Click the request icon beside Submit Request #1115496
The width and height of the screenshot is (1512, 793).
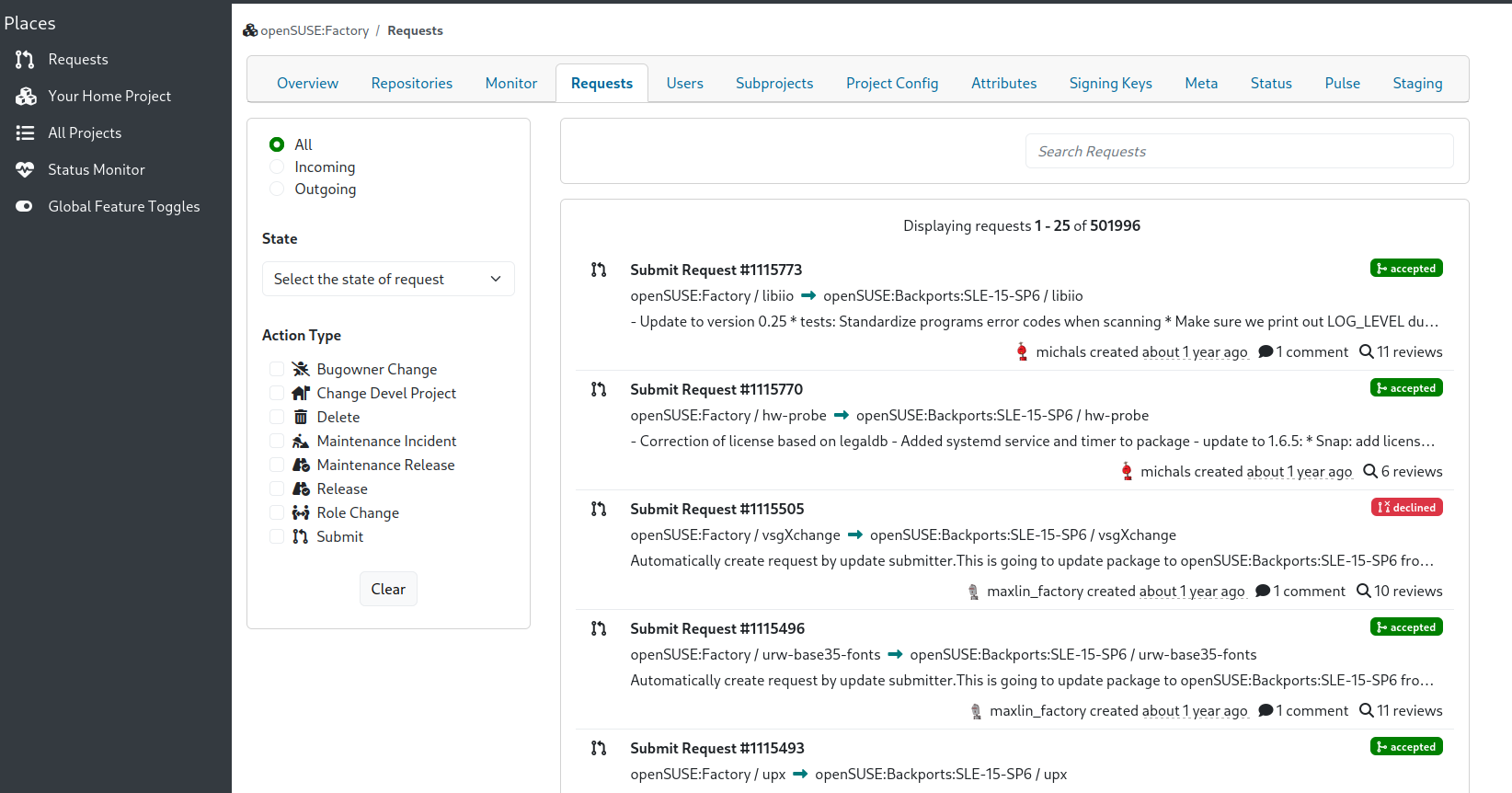click(599, 628)
